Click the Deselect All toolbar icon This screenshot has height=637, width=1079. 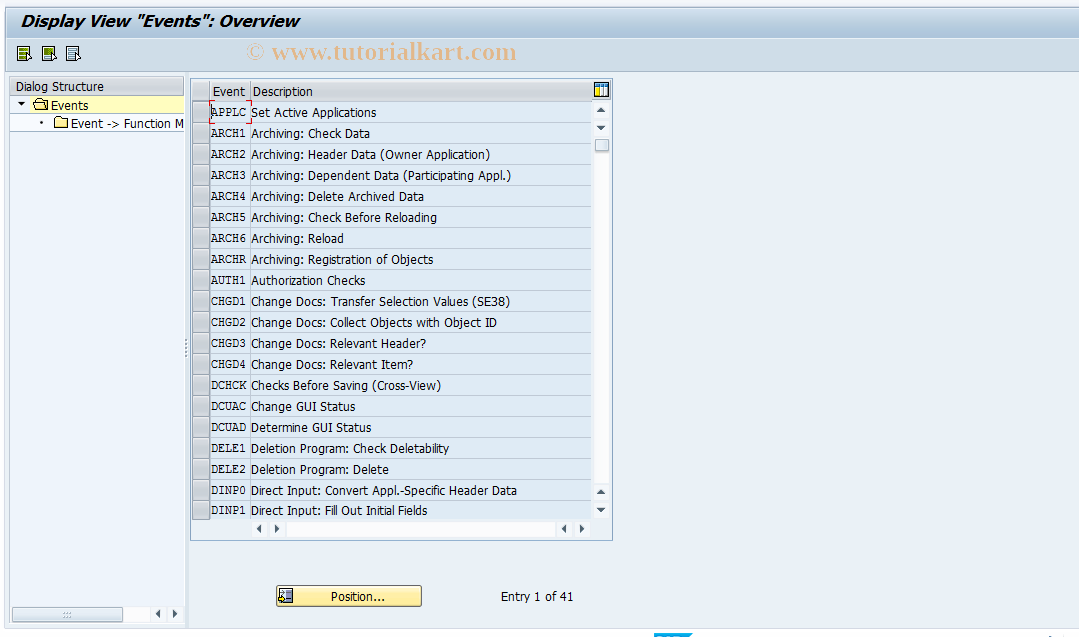[x=73, y=53]
